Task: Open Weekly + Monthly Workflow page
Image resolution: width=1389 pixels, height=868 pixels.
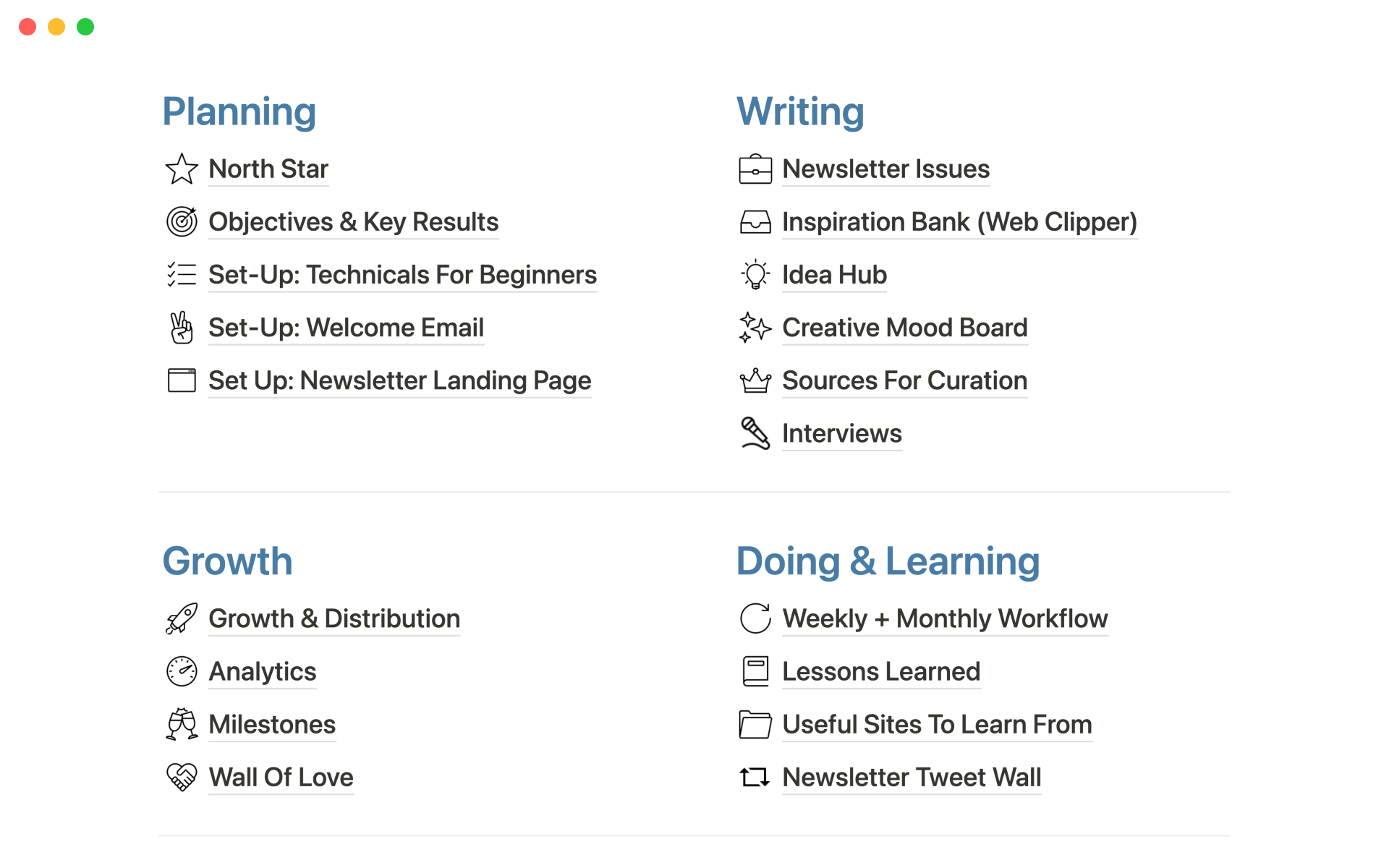Action: [x=945, y=618]
